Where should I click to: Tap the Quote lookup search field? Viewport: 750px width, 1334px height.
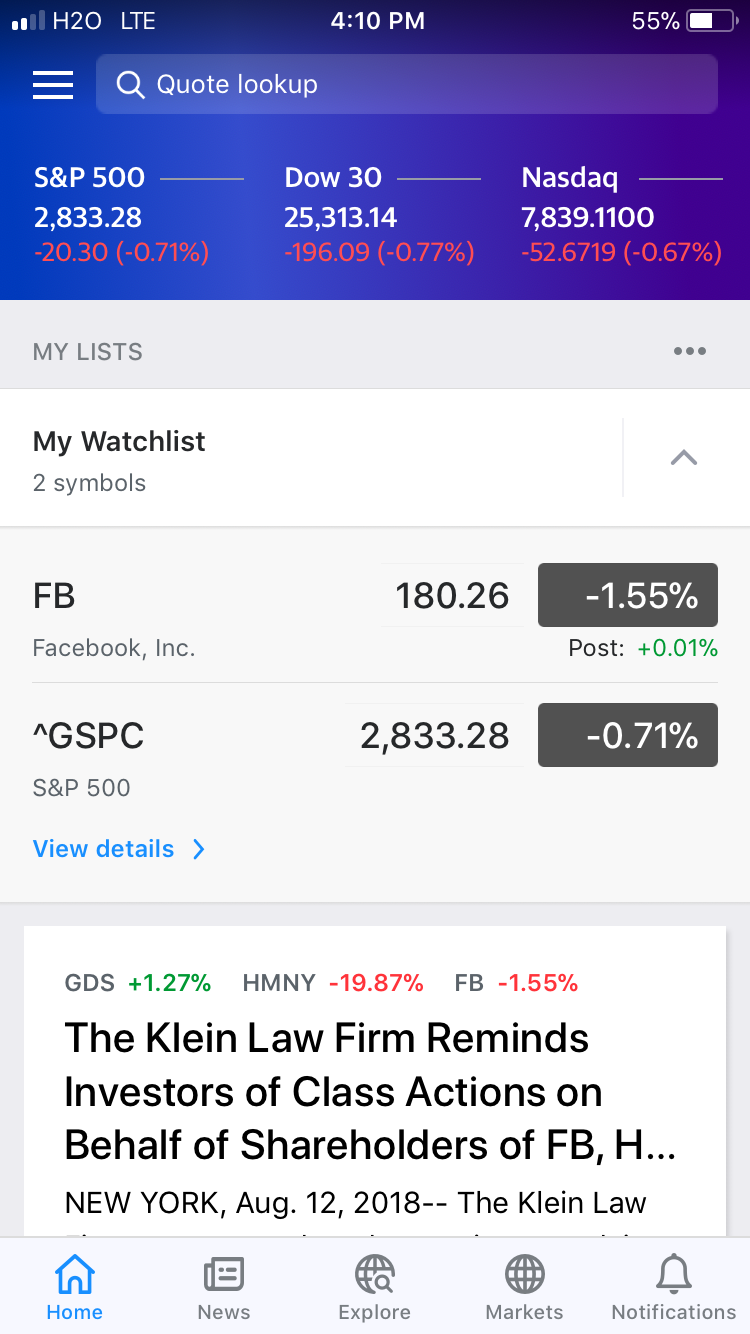(407, 84)
